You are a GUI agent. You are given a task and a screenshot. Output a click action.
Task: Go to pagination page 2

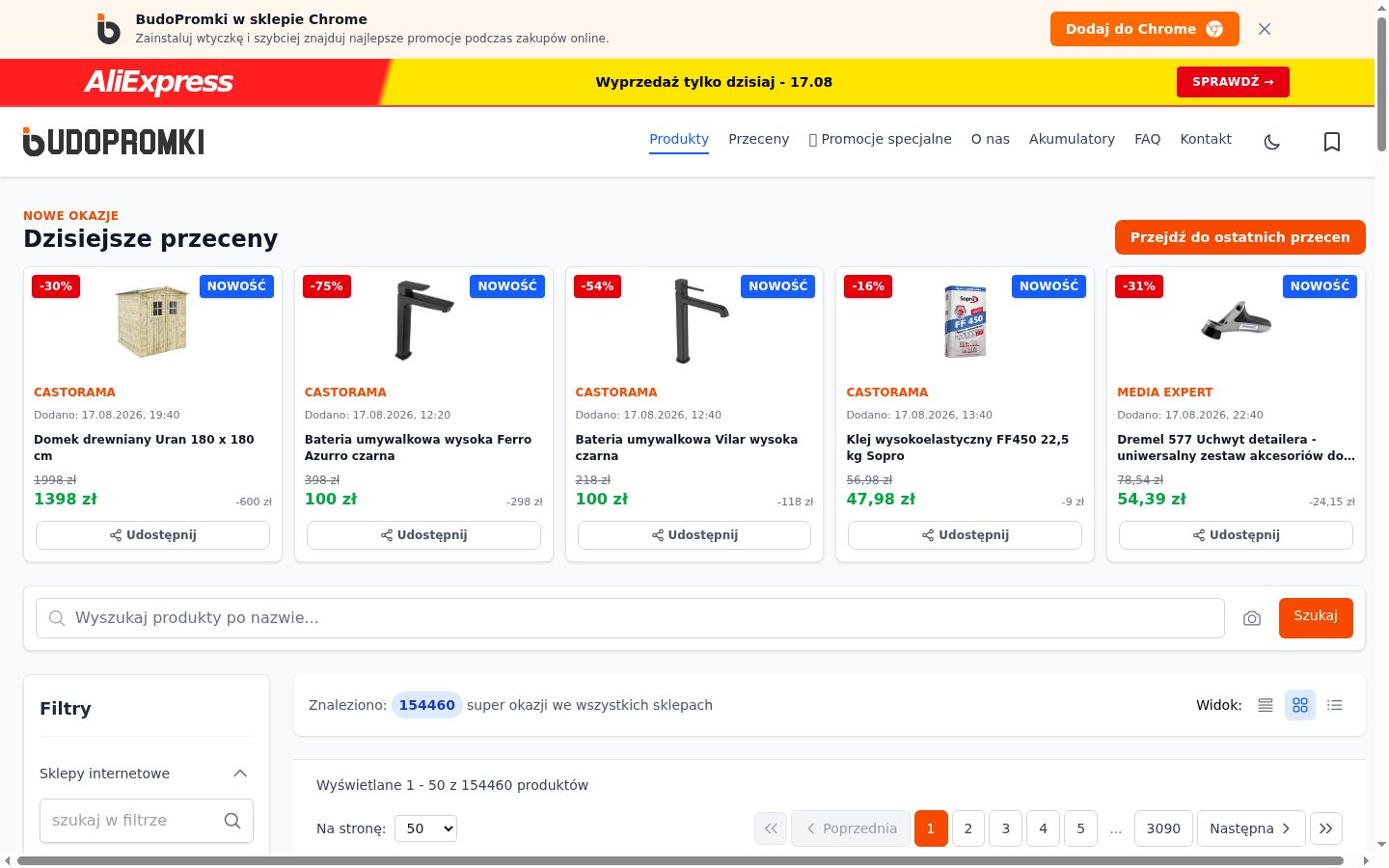[x=968, y=828]
